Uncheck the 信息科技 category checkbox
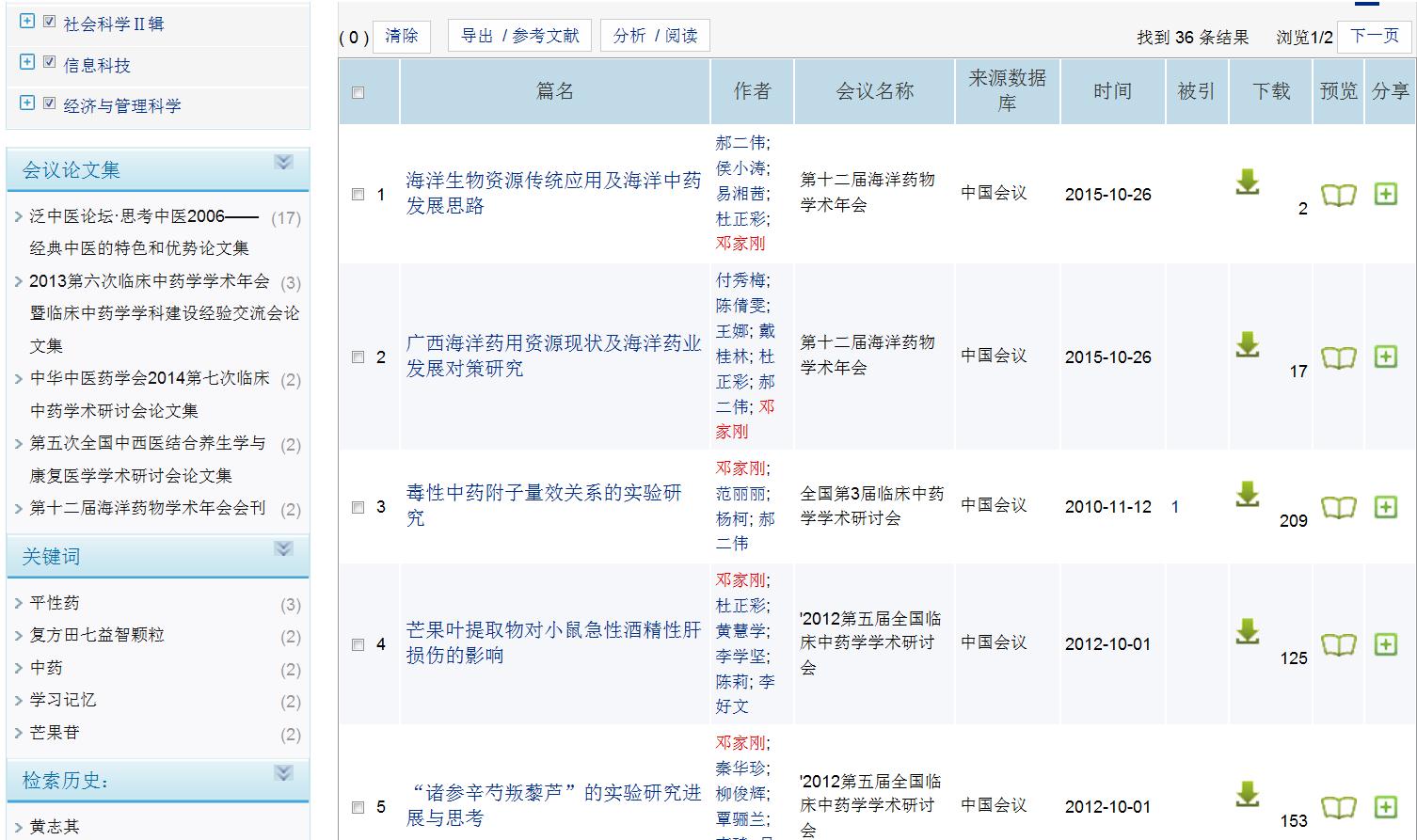The height and width of the screenshot is (840, 1417). tap(50, 62)
